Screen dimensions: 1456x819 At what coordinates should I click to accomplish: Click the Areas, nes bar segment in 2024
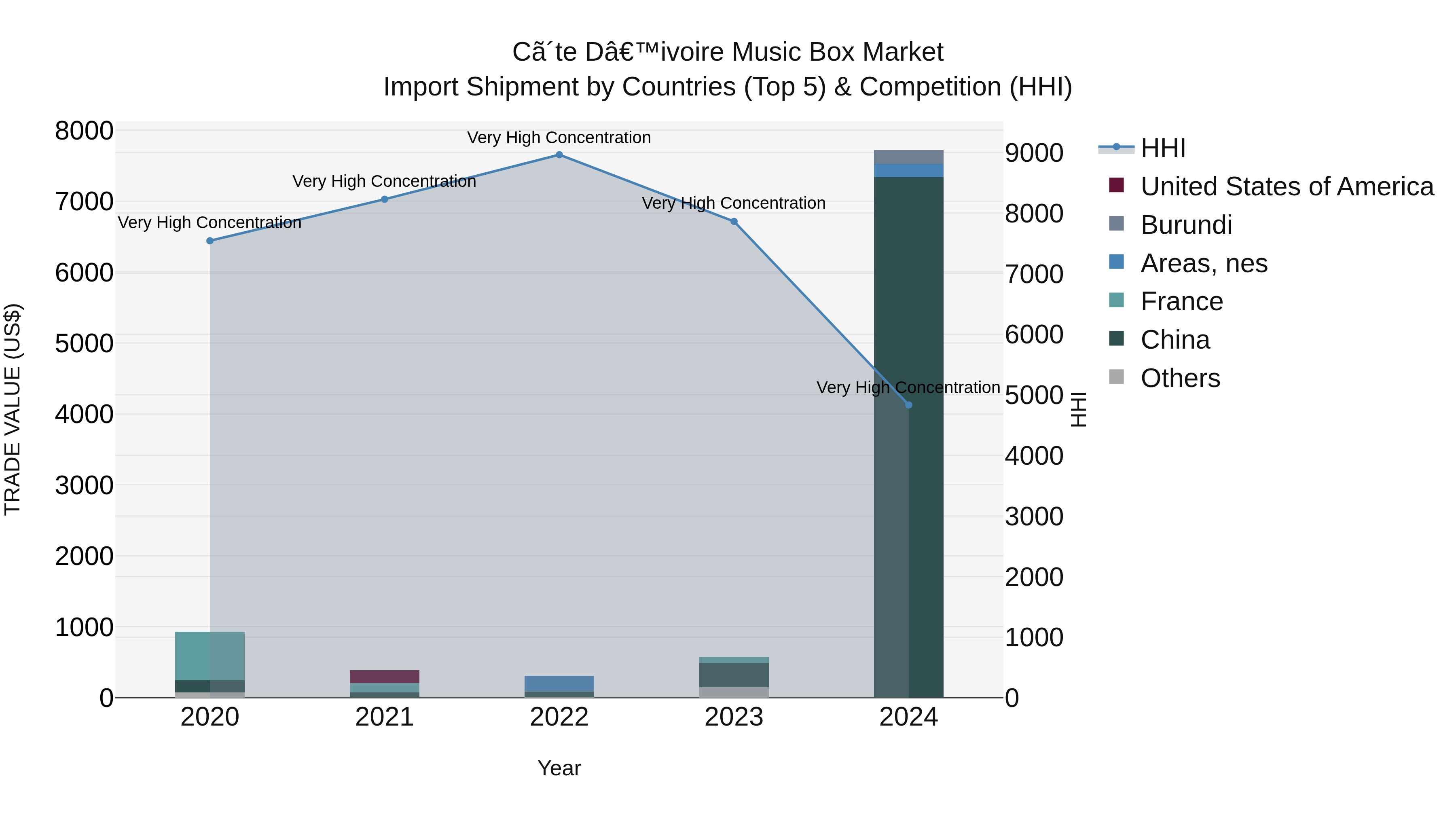point(908,170)
